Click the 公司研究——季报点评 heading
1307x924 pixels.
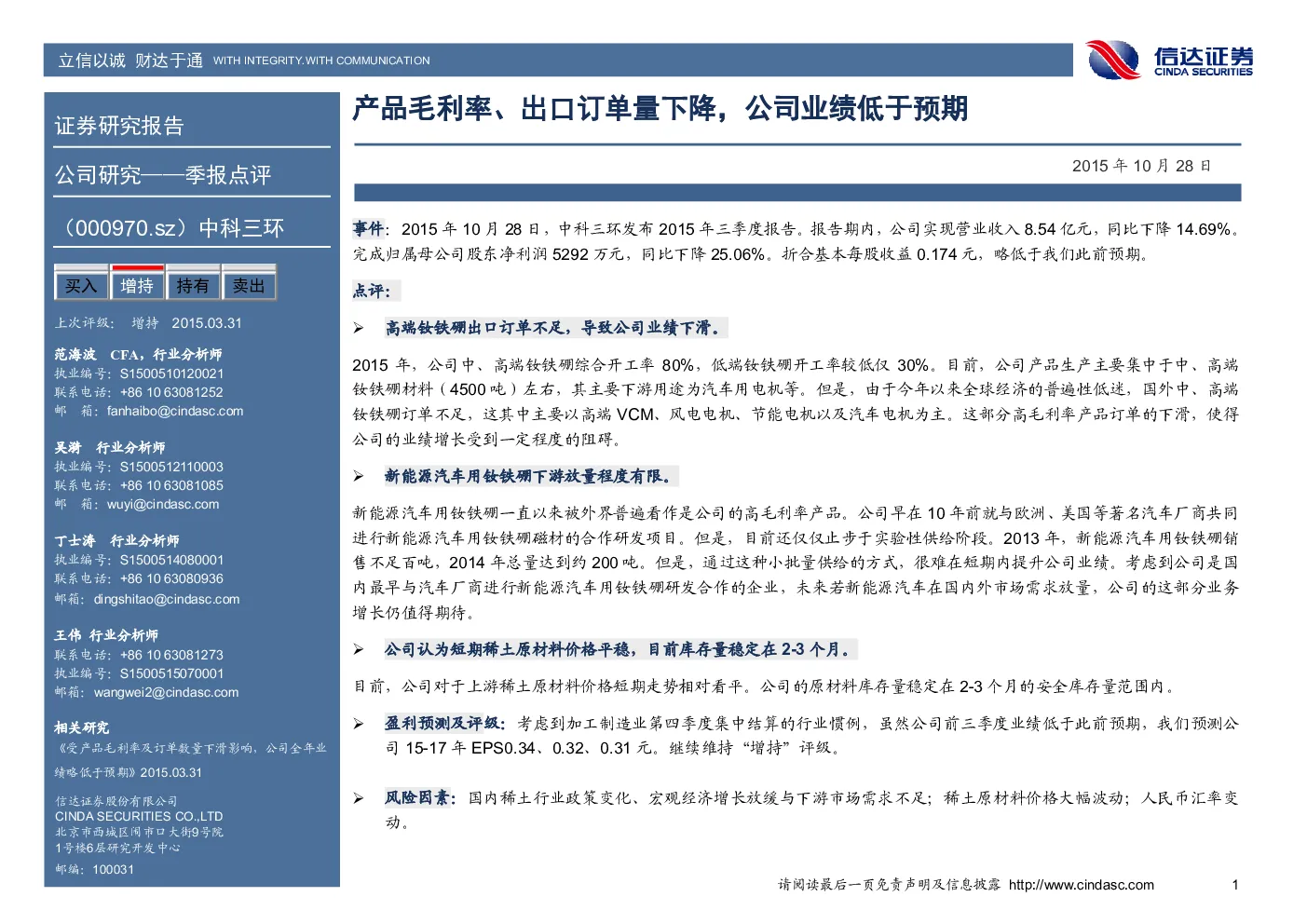point(163,175)
